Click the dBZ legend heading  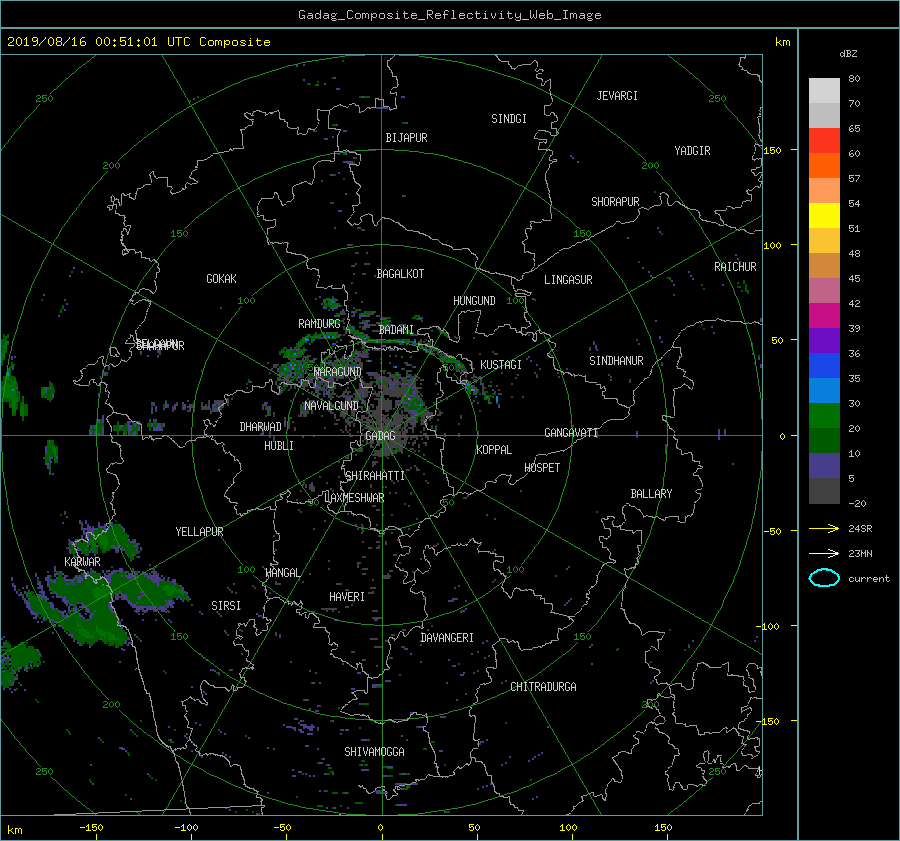848,54
